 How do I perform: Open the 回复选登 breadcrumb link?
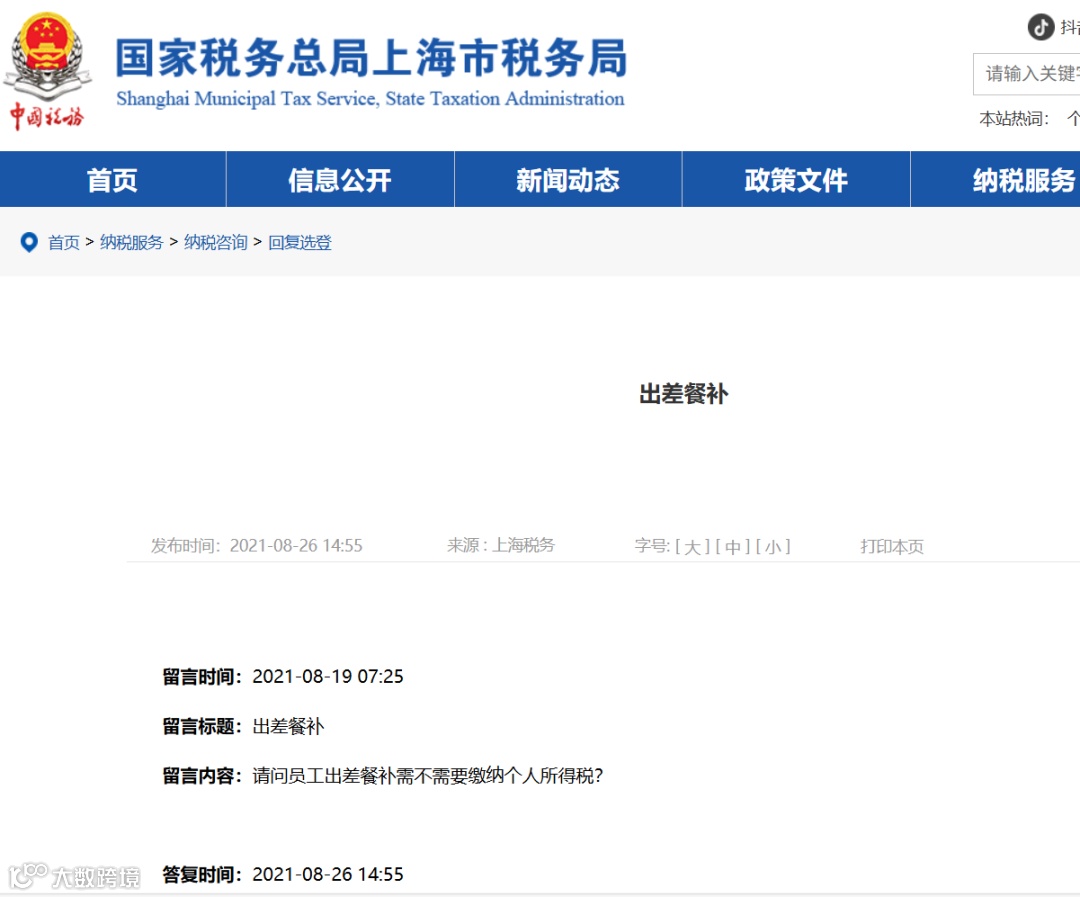coord(299,242)
